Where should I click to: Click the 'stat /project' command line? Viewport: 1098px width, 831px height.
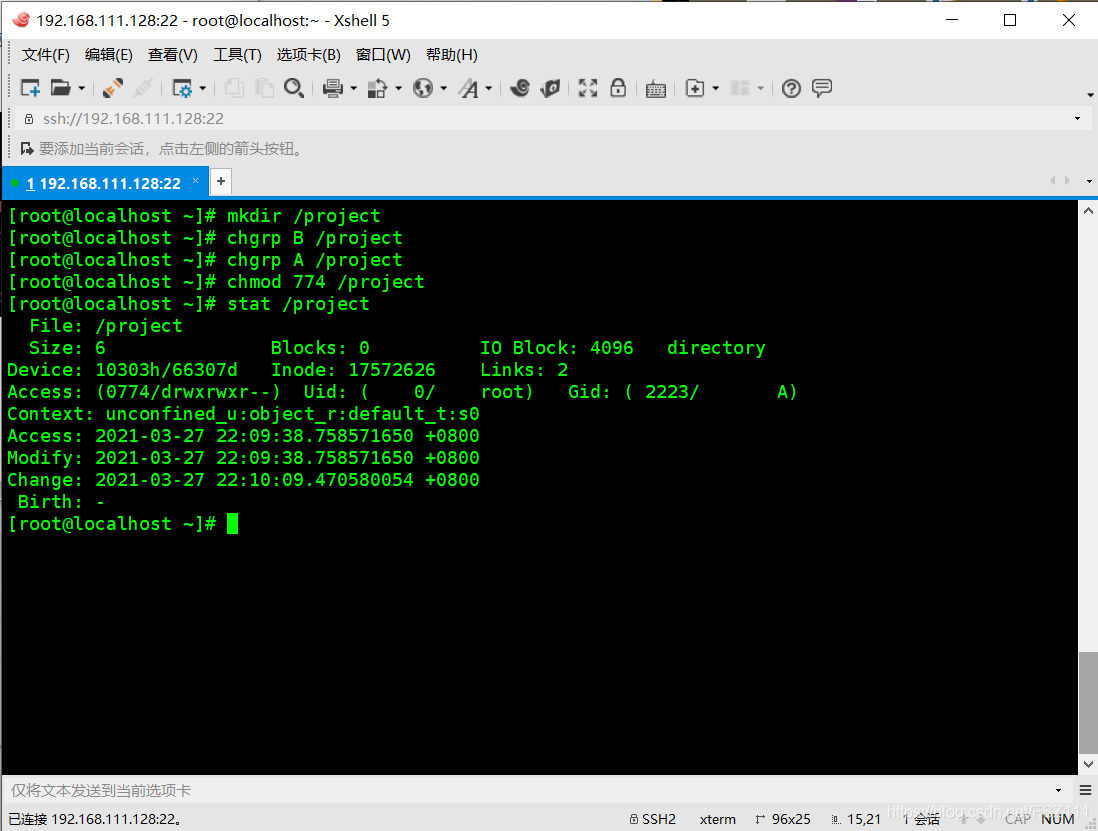coord(188,304)
